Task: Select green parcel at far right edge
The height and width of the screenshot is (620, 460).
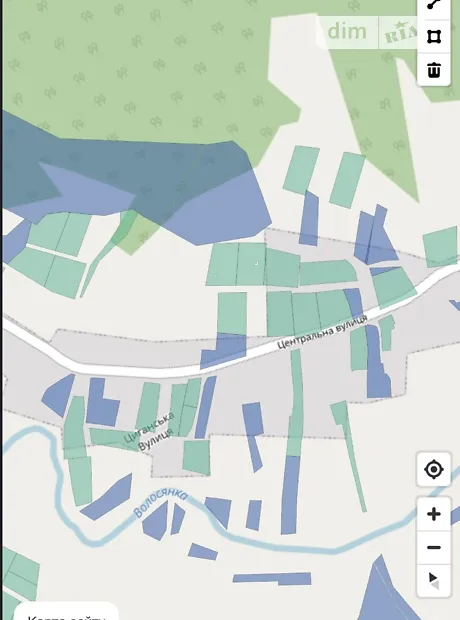Action: click(x=440, y=247)
